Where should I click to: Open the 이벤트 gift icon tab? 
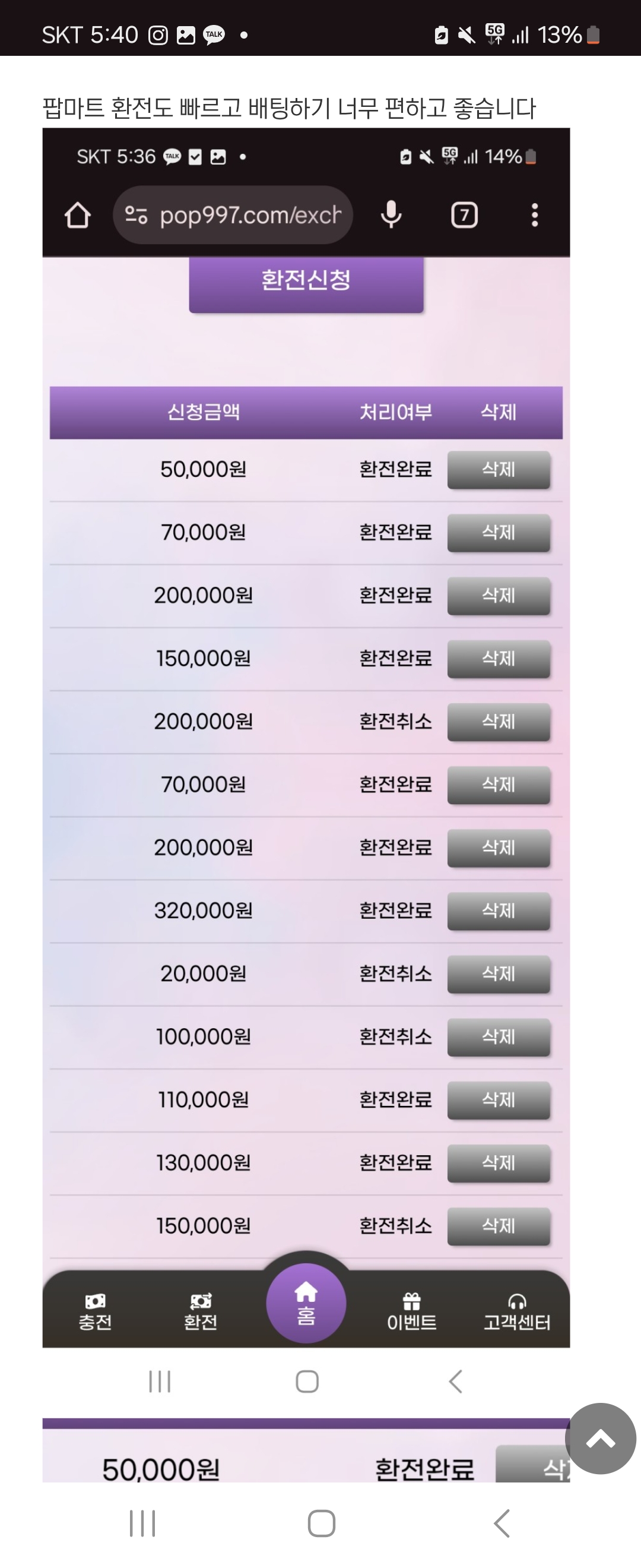coord(412,1312)
